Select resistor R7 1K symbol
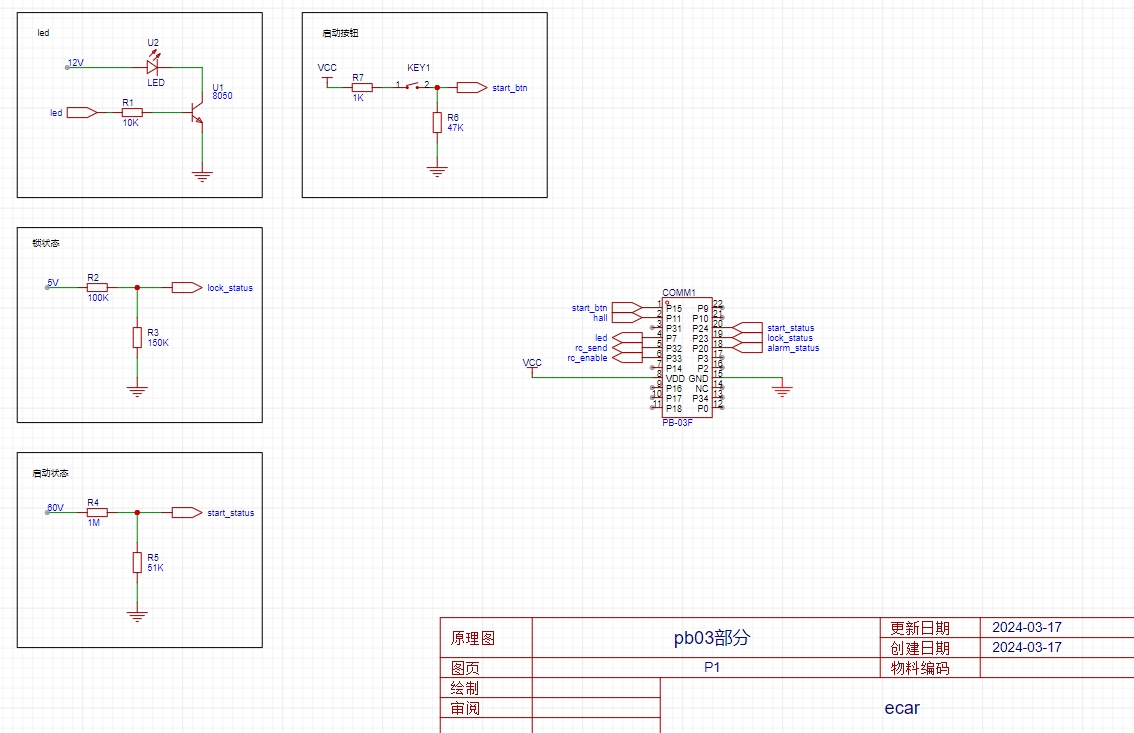The width and height of the screenshot is (1134, 733). 362,87
